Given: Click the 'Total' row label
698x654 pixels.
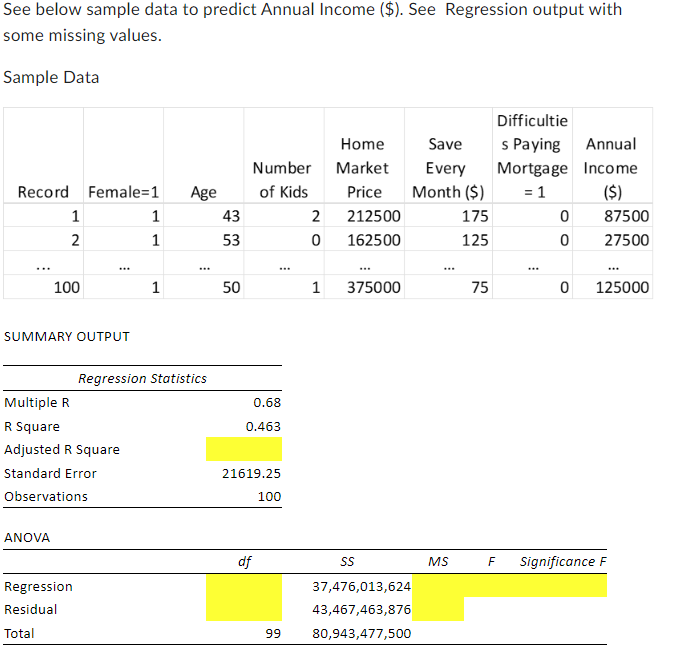Looking at the screenshot, I should click(19, 634).
